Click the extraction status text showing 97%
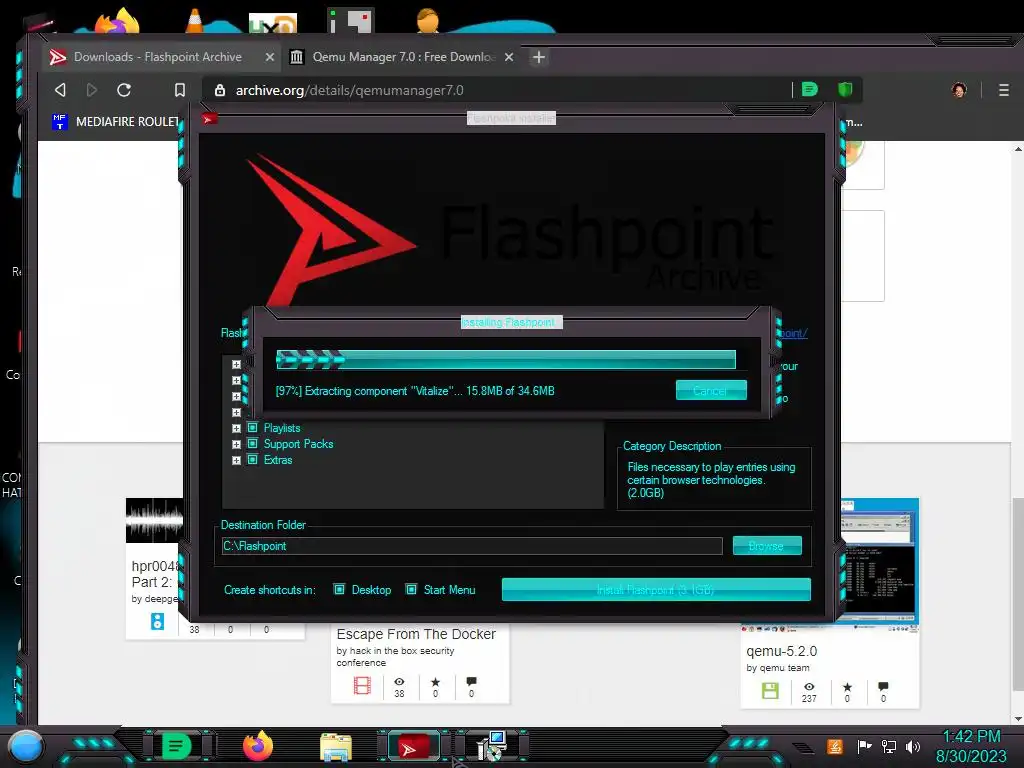The height and width of the screenshot is (768, 1024). (x=415, y=391)
